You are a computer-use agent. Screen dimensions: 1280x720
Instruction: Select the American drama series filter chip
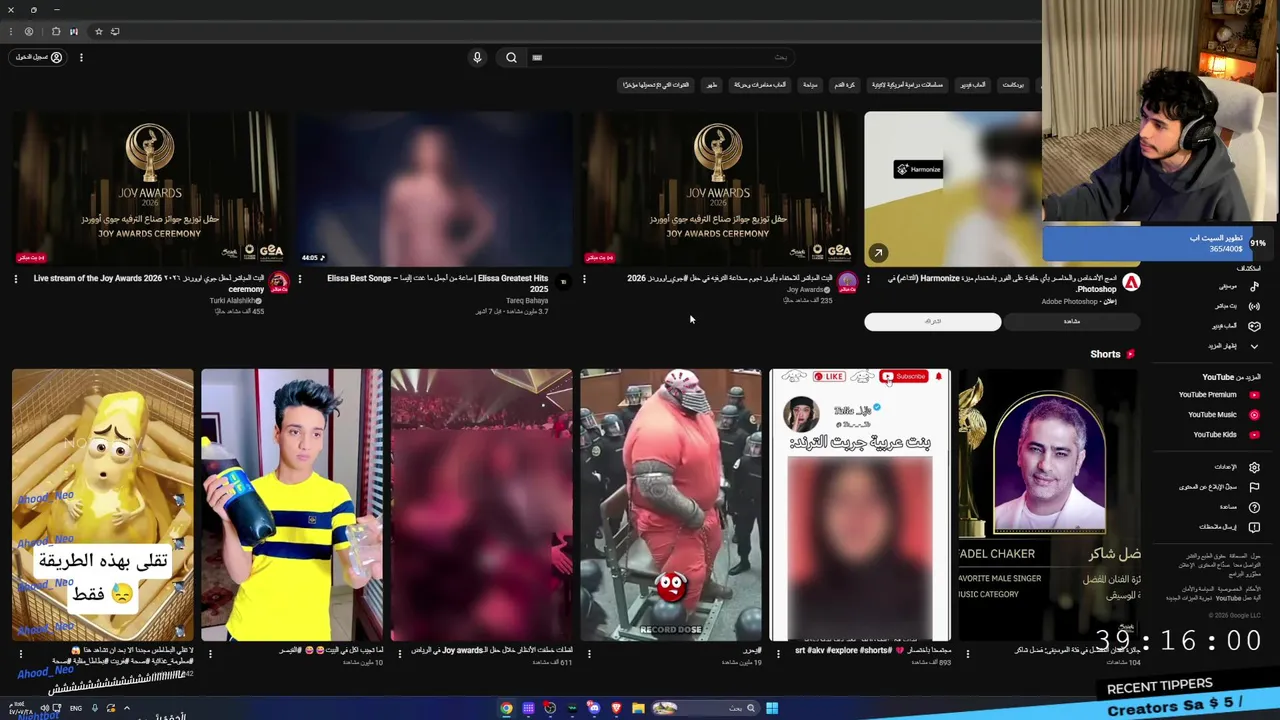(x=907, y=85)
